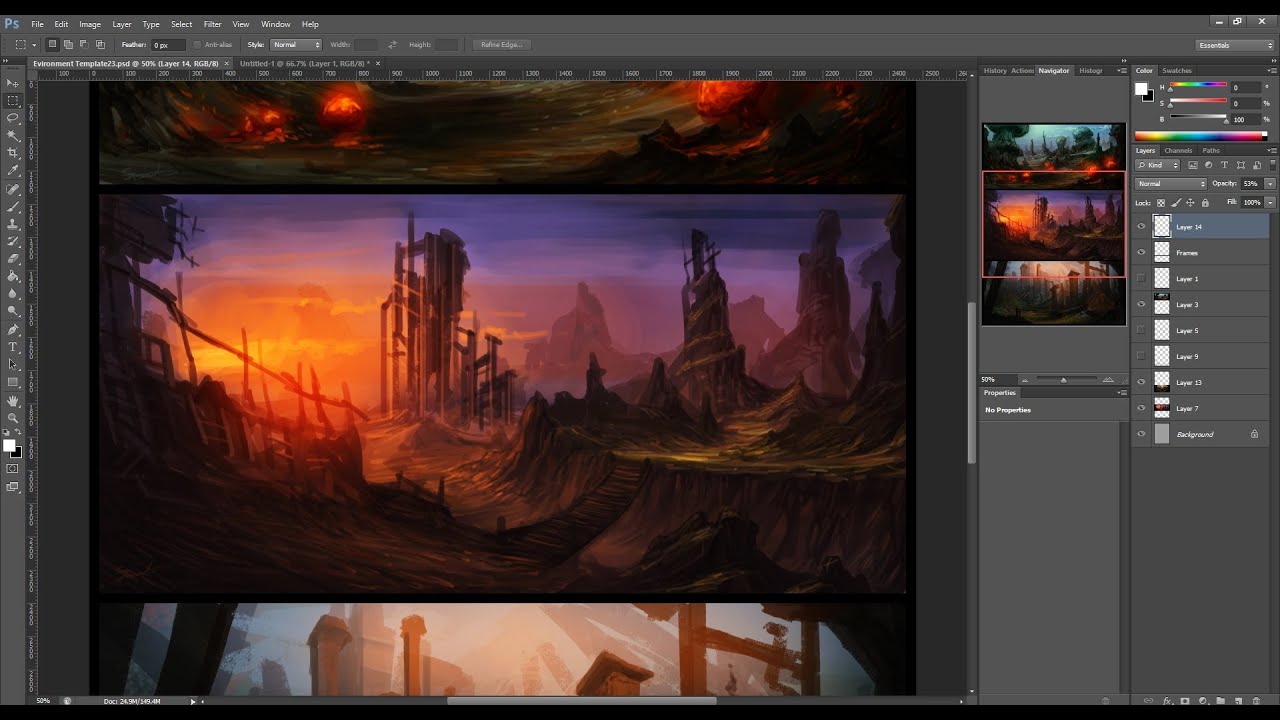This screenshot has height=720, width=1280.
Task: Hide the Background layer eye icon
Action: coord(1141,434)
